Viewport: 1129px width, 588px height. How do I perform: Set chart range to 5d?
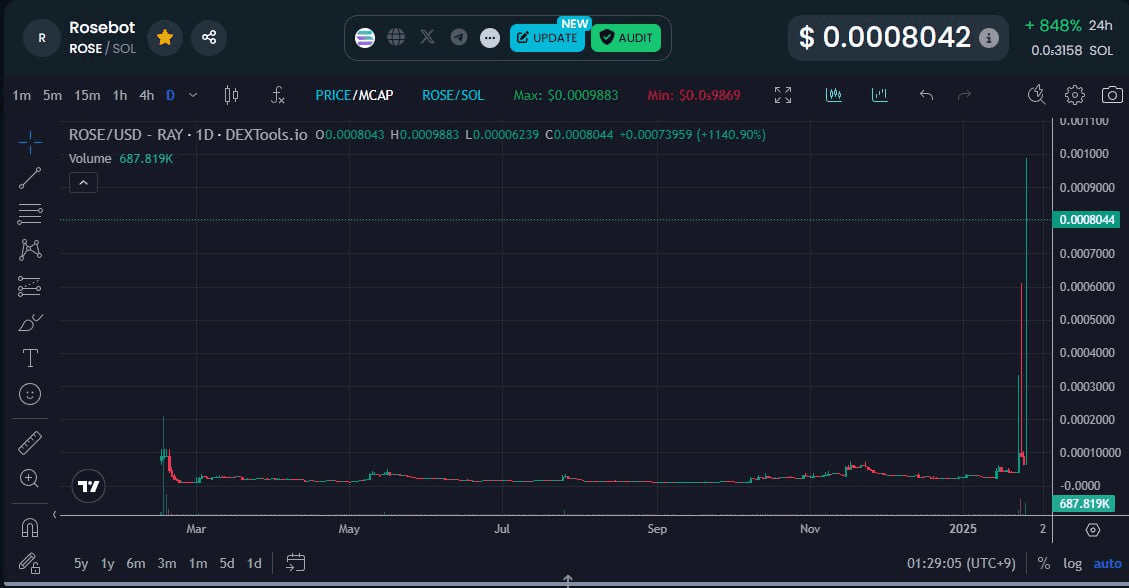click(x=227, y=564)
